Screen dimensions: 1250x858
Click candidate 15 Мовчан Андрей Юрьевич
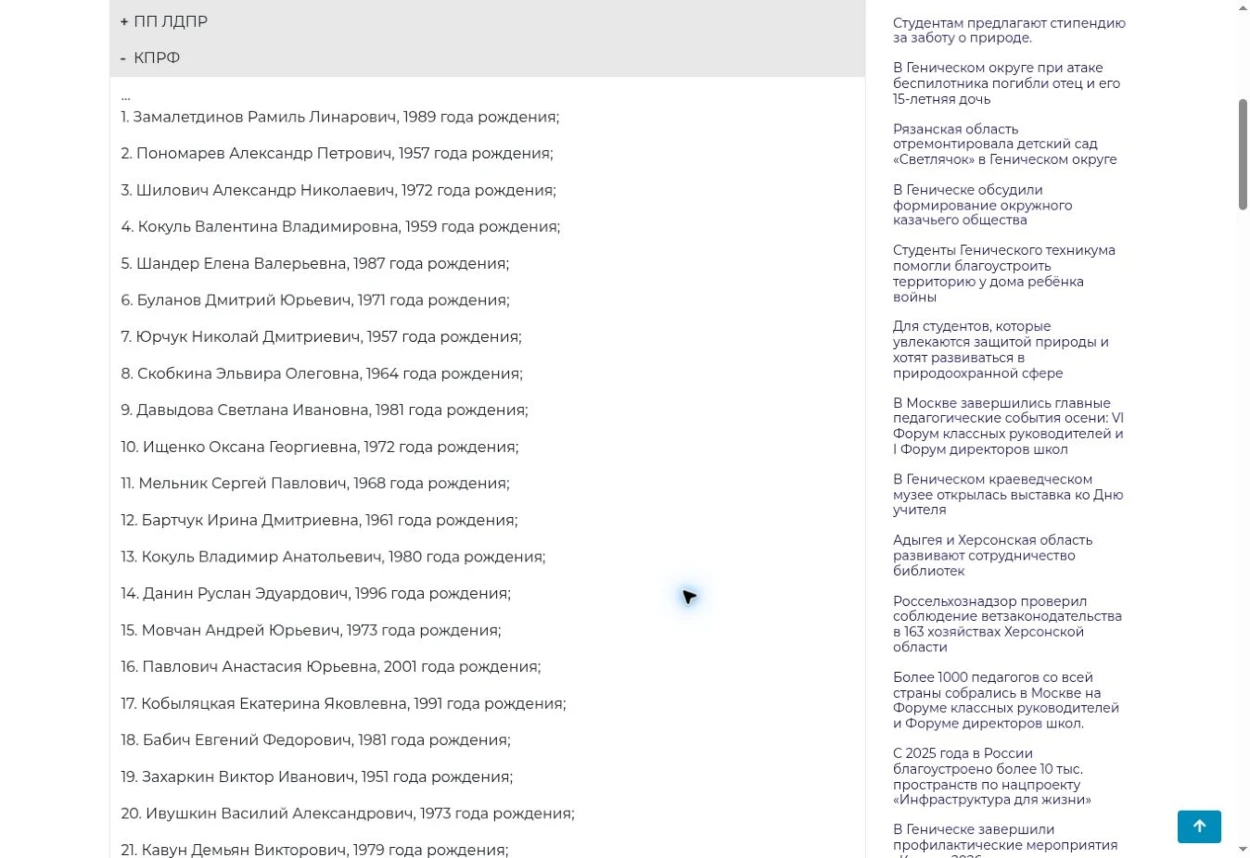[x=311, y=630]
